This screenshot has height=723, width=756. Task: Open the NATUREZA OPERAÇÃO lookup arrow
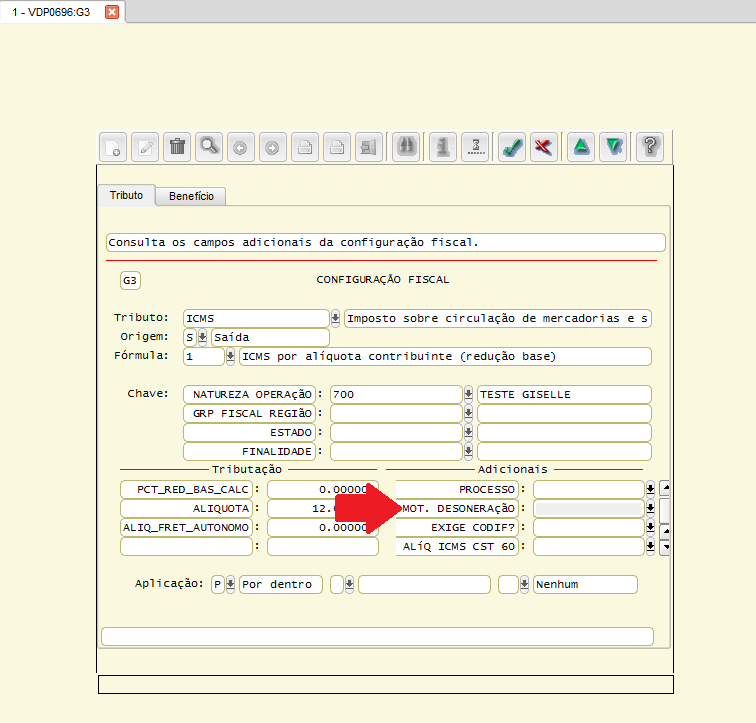click(x=468, y=395)
